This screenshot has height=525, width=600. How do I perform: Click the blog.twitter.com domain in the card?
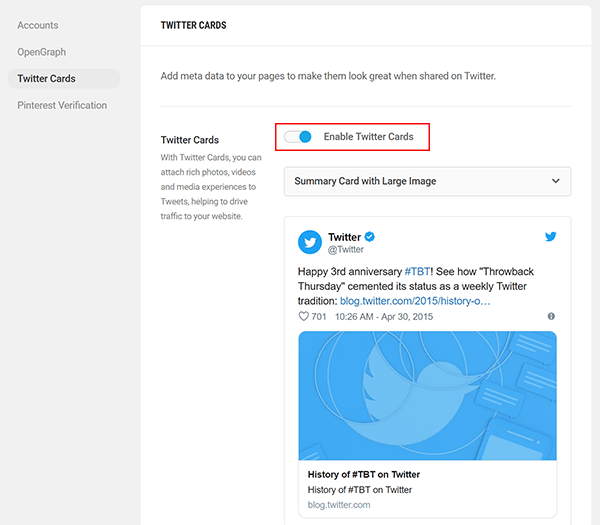(339, 505)
